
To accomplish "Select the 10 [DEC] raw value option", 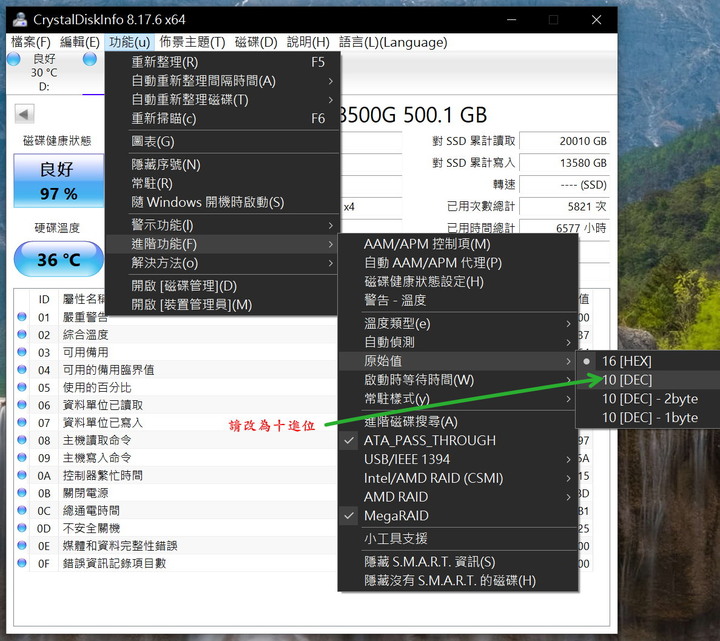I will pyautogui.click(x=647, y=380).
